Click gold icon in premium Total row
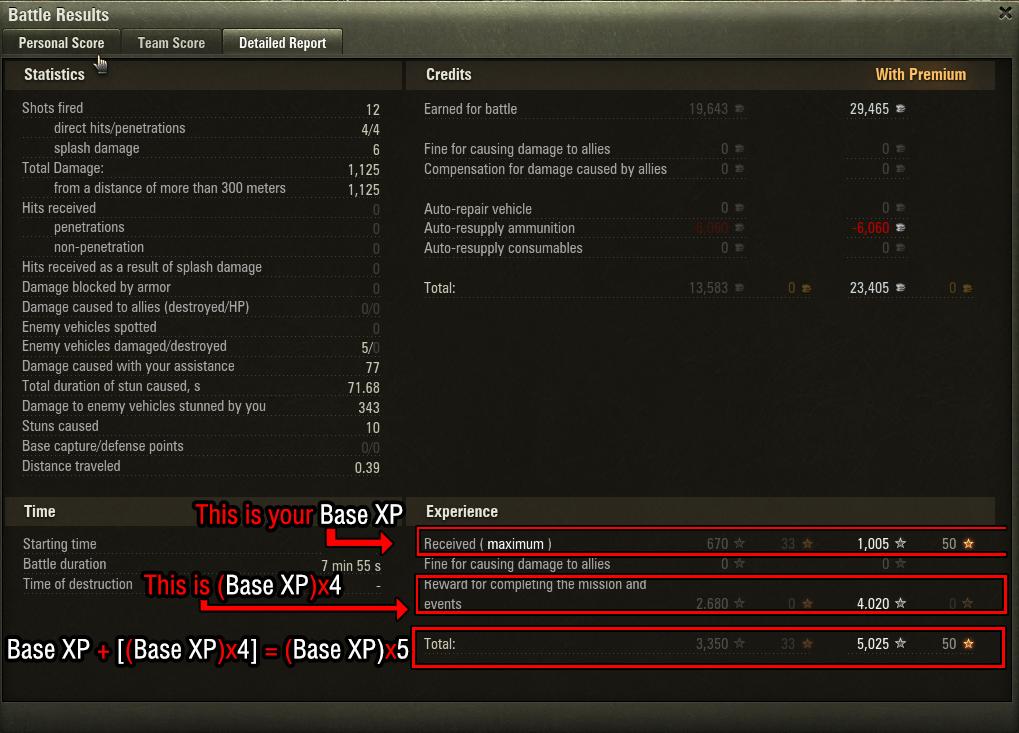Screen dimensions: 1019x733 tap(967, 288)
